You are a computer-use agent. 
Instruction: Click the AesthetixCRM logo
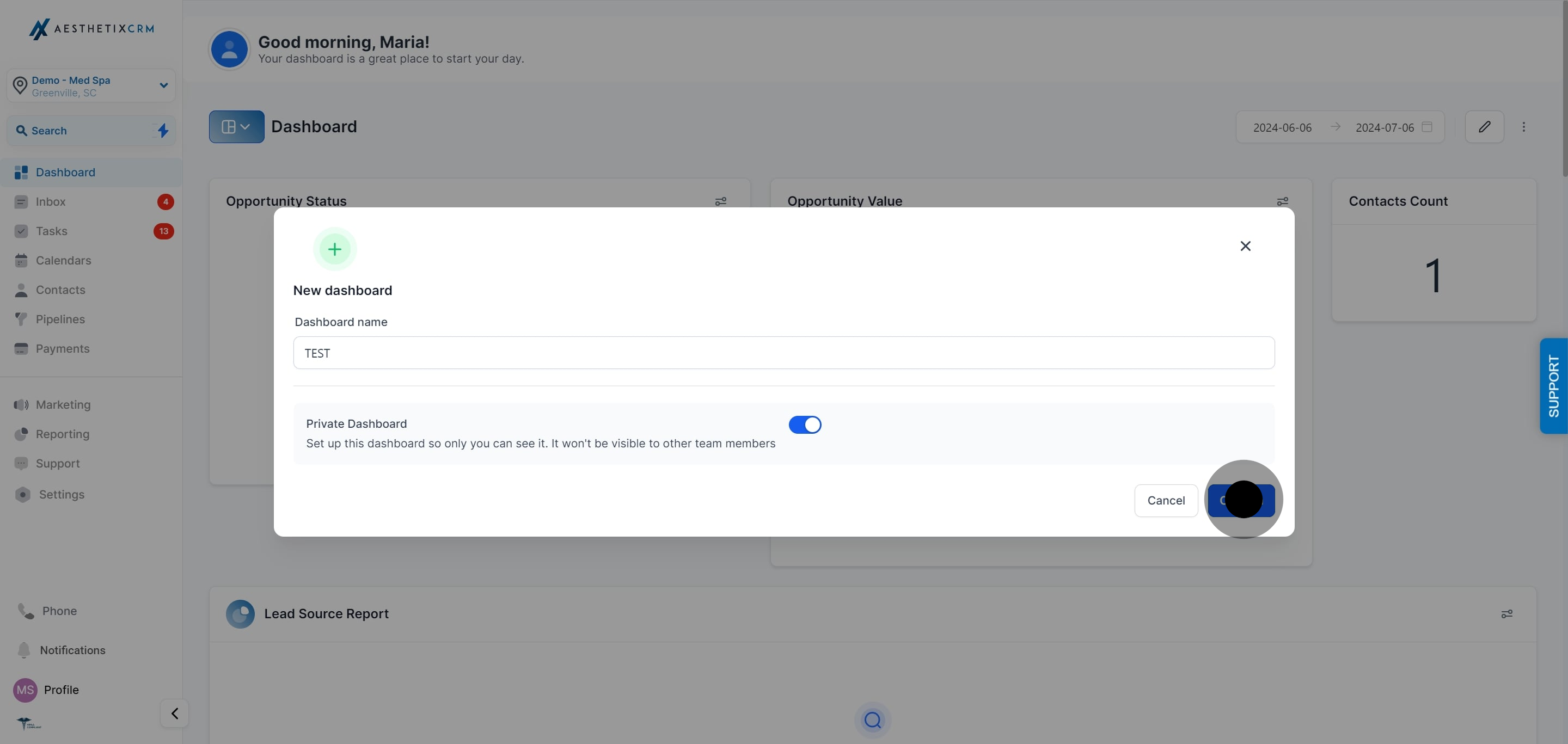[91, 29]
